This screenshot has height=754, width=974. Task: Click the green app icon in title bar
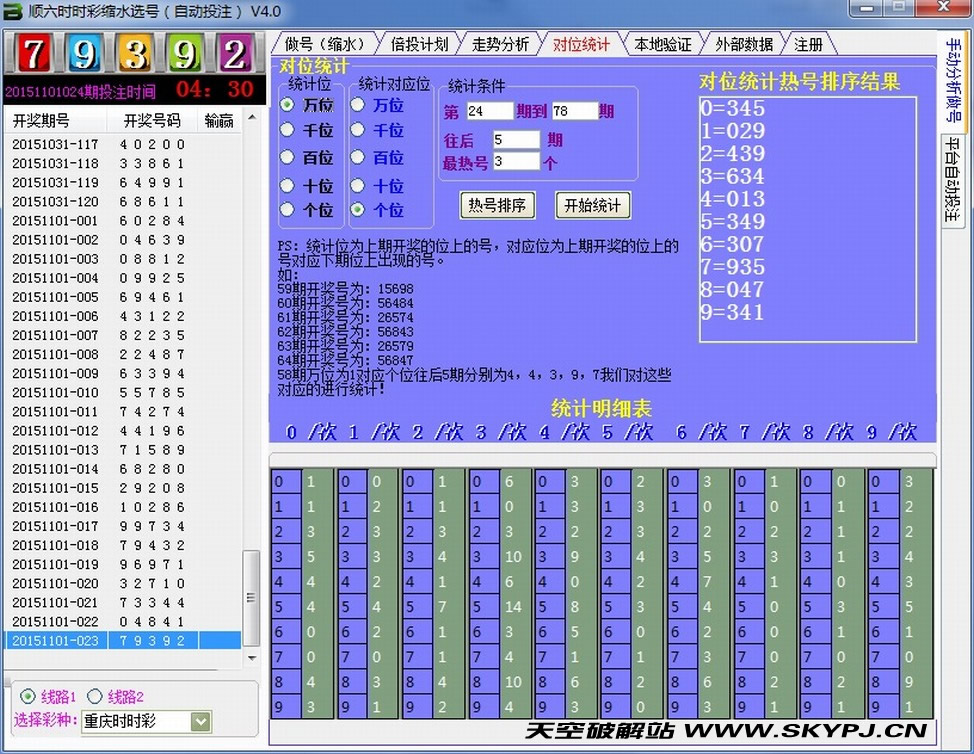(13, 12)
